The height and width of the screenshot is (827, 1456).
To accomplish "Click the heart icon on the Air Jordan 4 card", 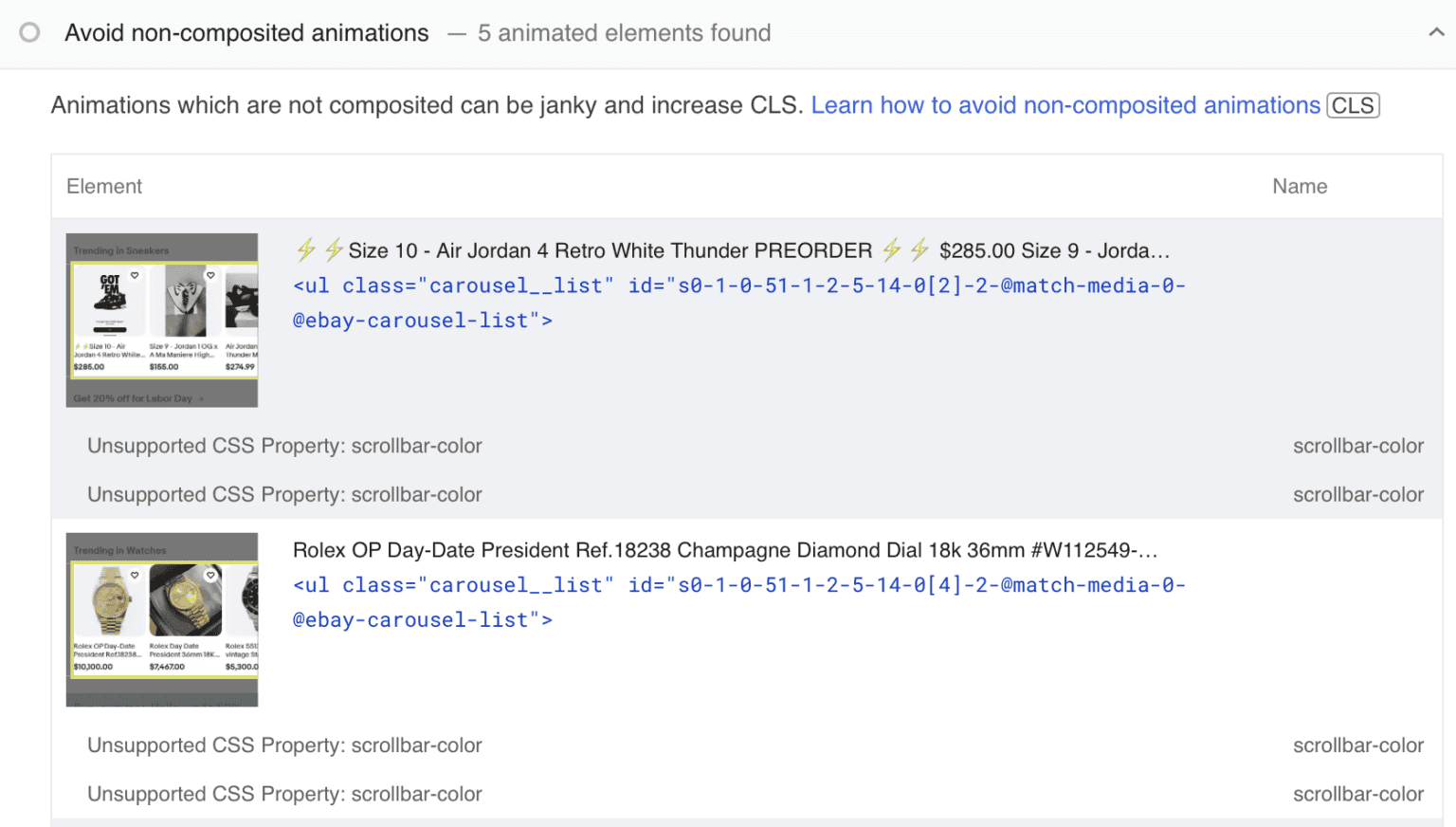I will click(x=135, y=275).
